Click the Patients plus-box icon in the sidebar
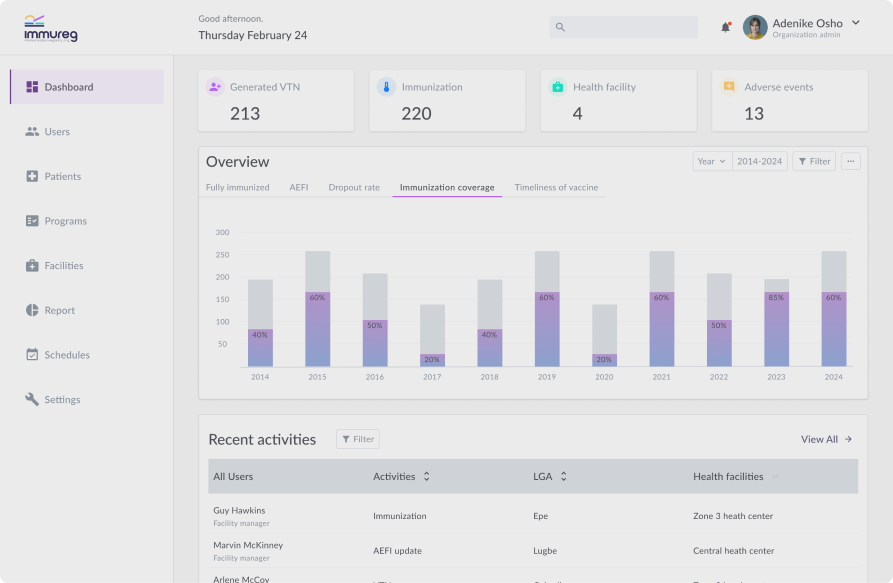This screenshot has width=893, height=583. [x=32, y=176]
